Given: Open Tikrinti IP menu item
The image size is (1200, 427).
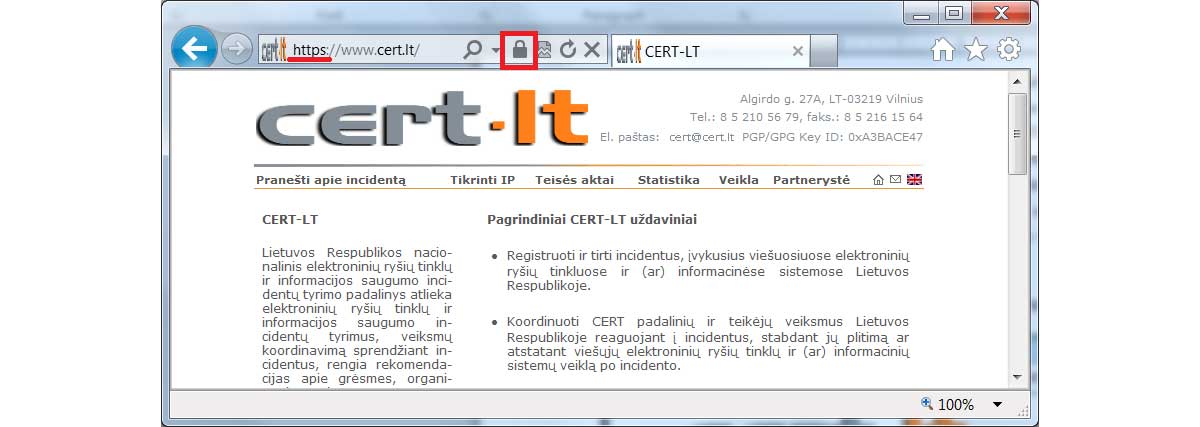Looking at the screenshot, I should tap(482, 180).
